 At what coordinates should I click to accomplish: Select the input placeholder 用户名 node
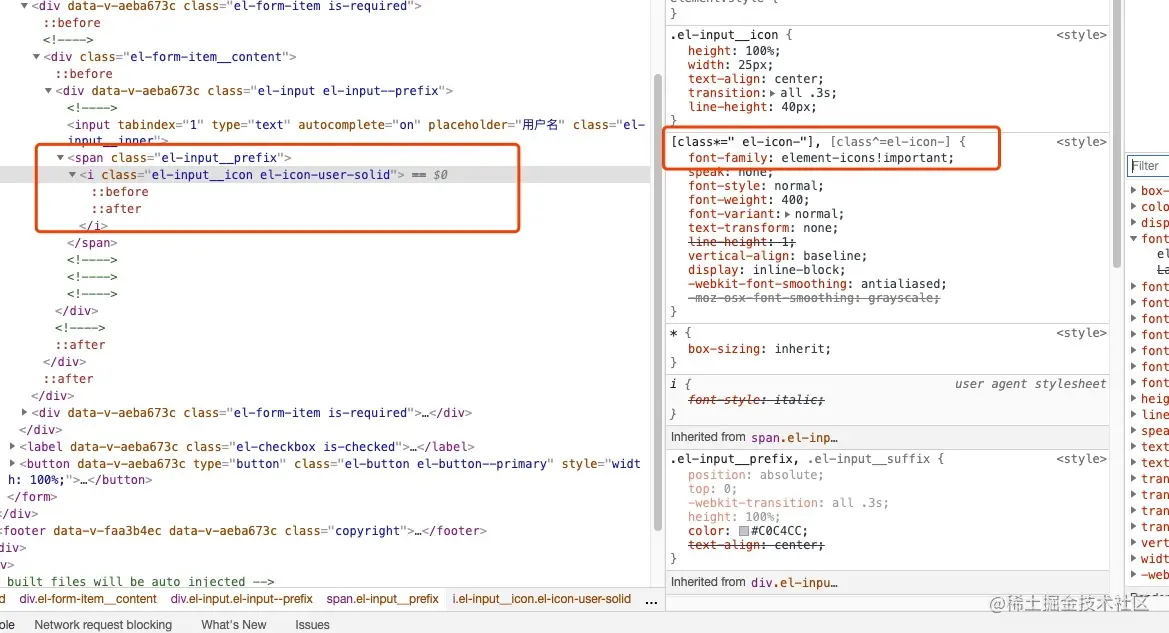[356, 132]
